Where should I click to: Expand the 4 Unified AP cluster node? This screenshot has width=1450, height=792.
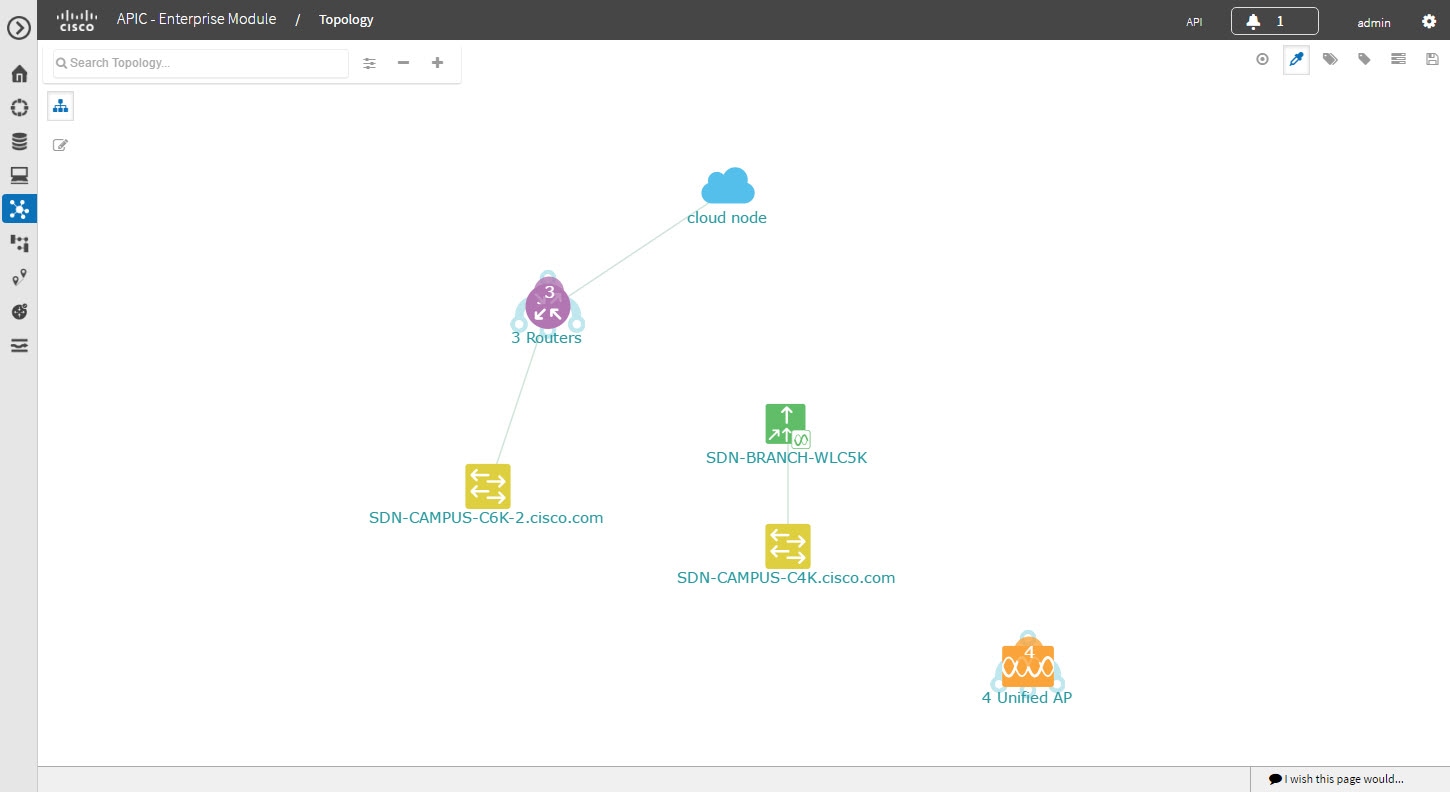(x=1027, y=660)
